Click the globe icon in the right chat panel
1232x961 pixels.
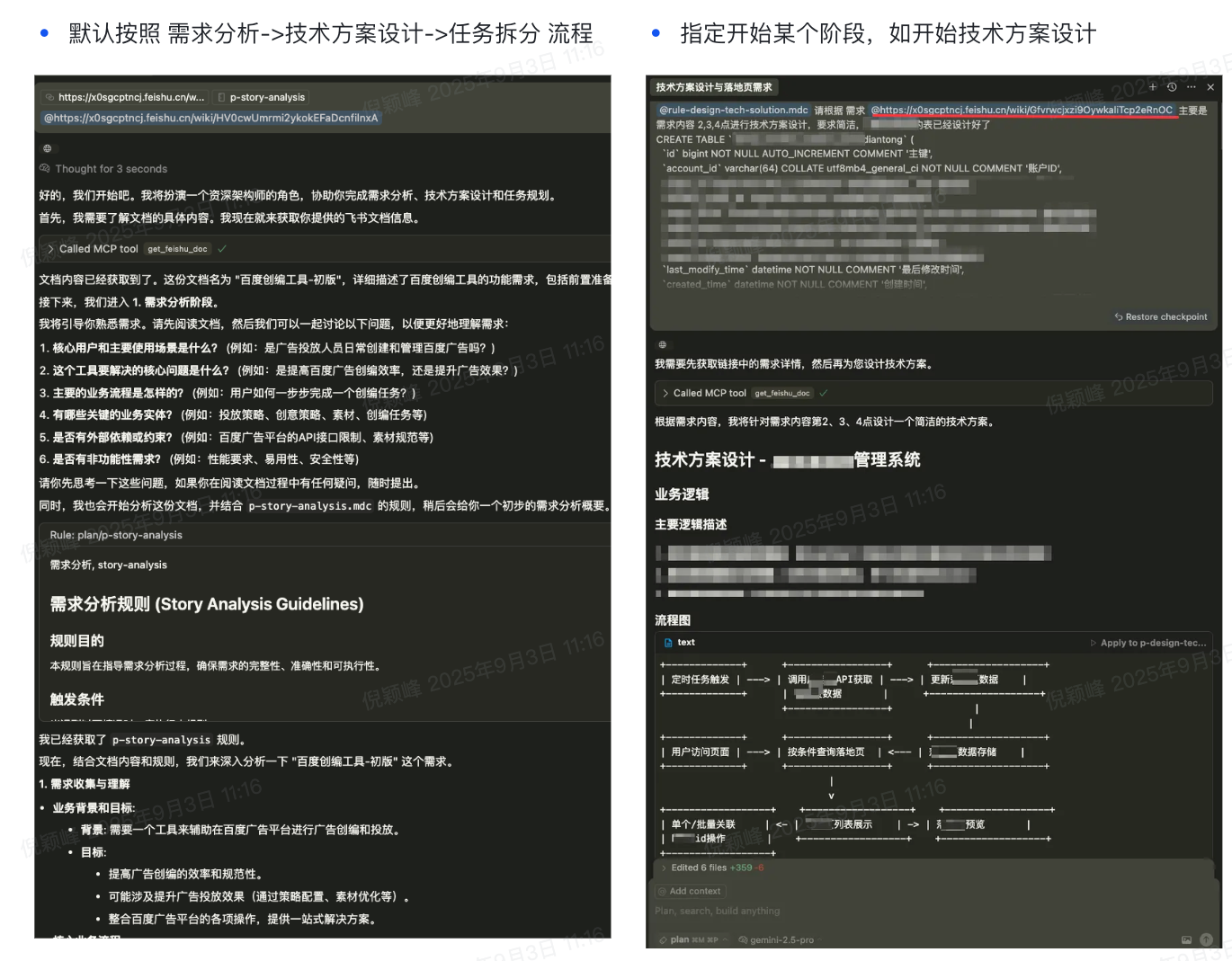(x=663, y=344)
